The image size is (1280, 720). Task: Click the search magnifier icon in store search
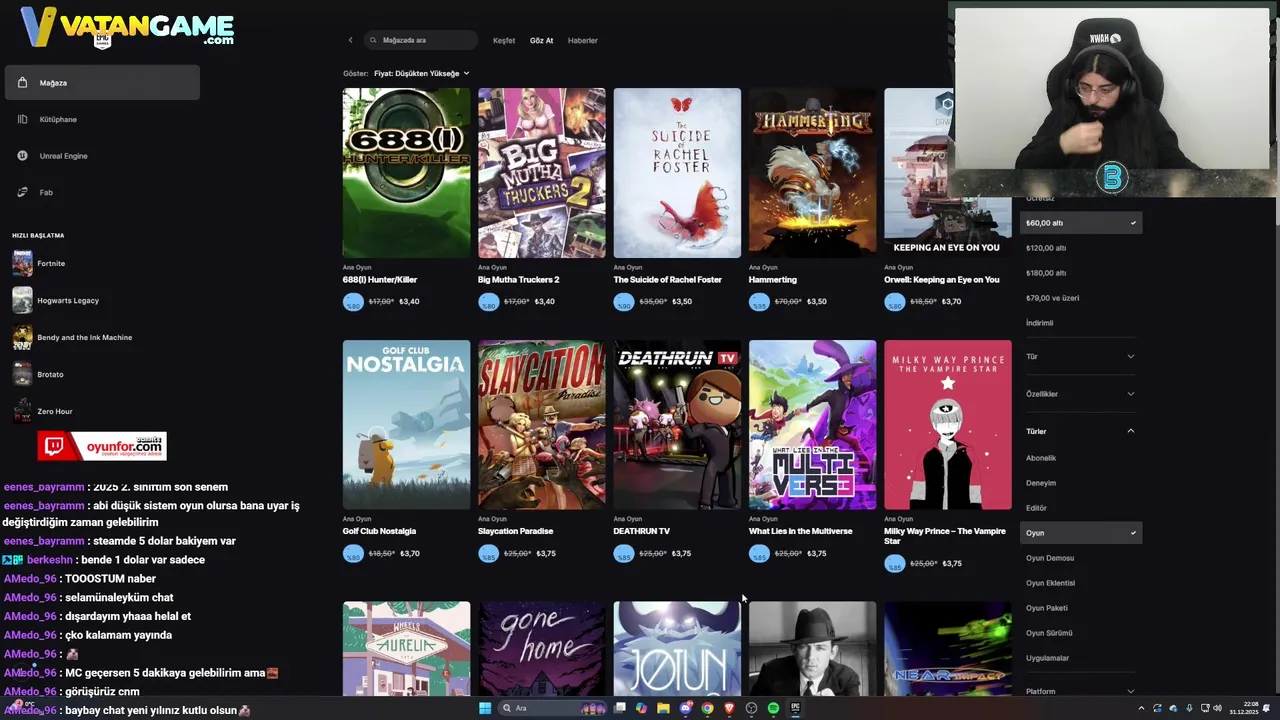pos(374,40)
